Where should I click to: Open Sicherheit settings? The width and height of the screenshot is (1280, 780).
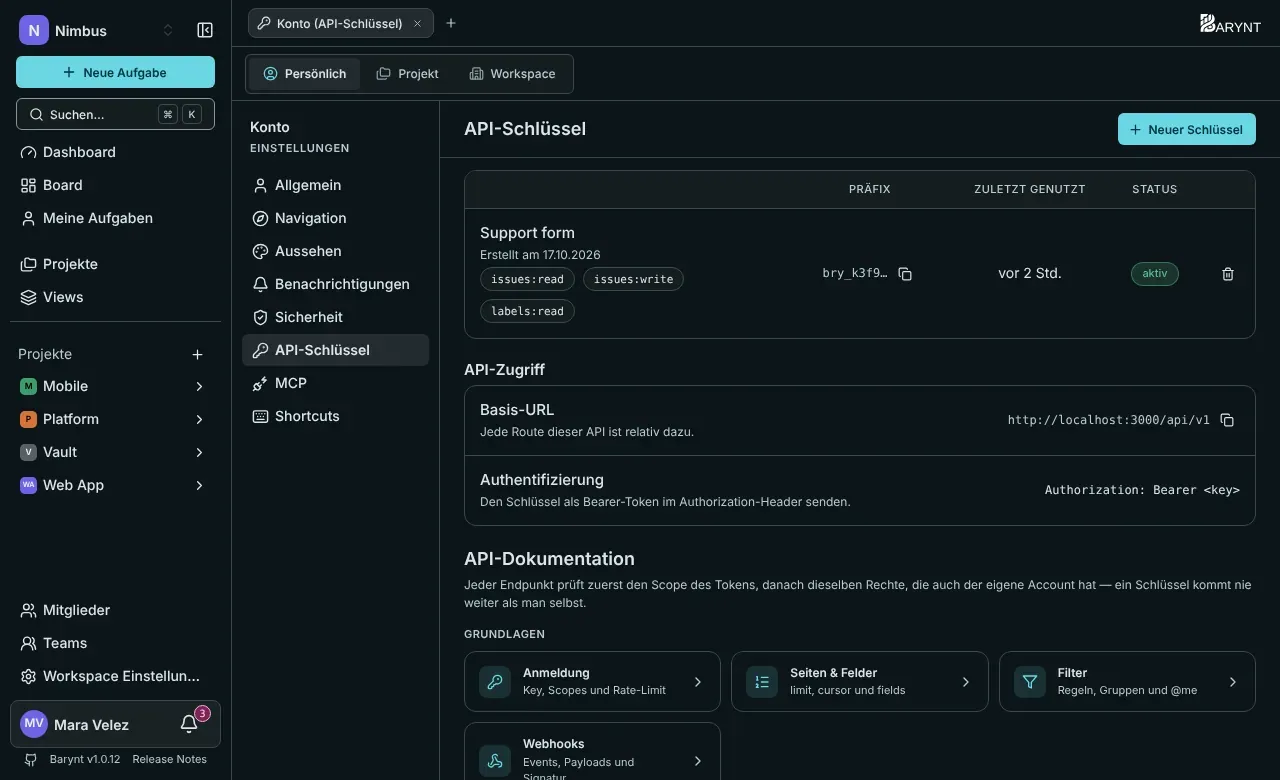(x=335, y=317)
